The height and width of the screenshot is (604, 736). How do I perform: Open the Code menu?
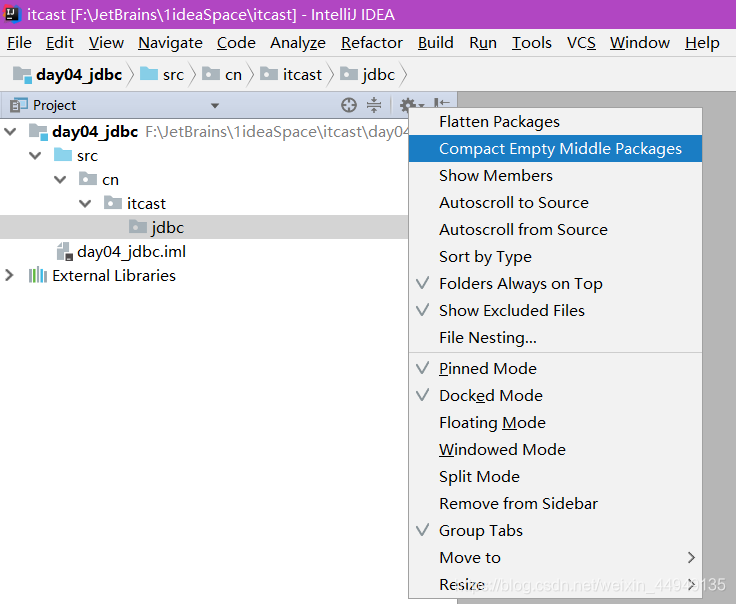pyautogui.click(x=236, y=43)
